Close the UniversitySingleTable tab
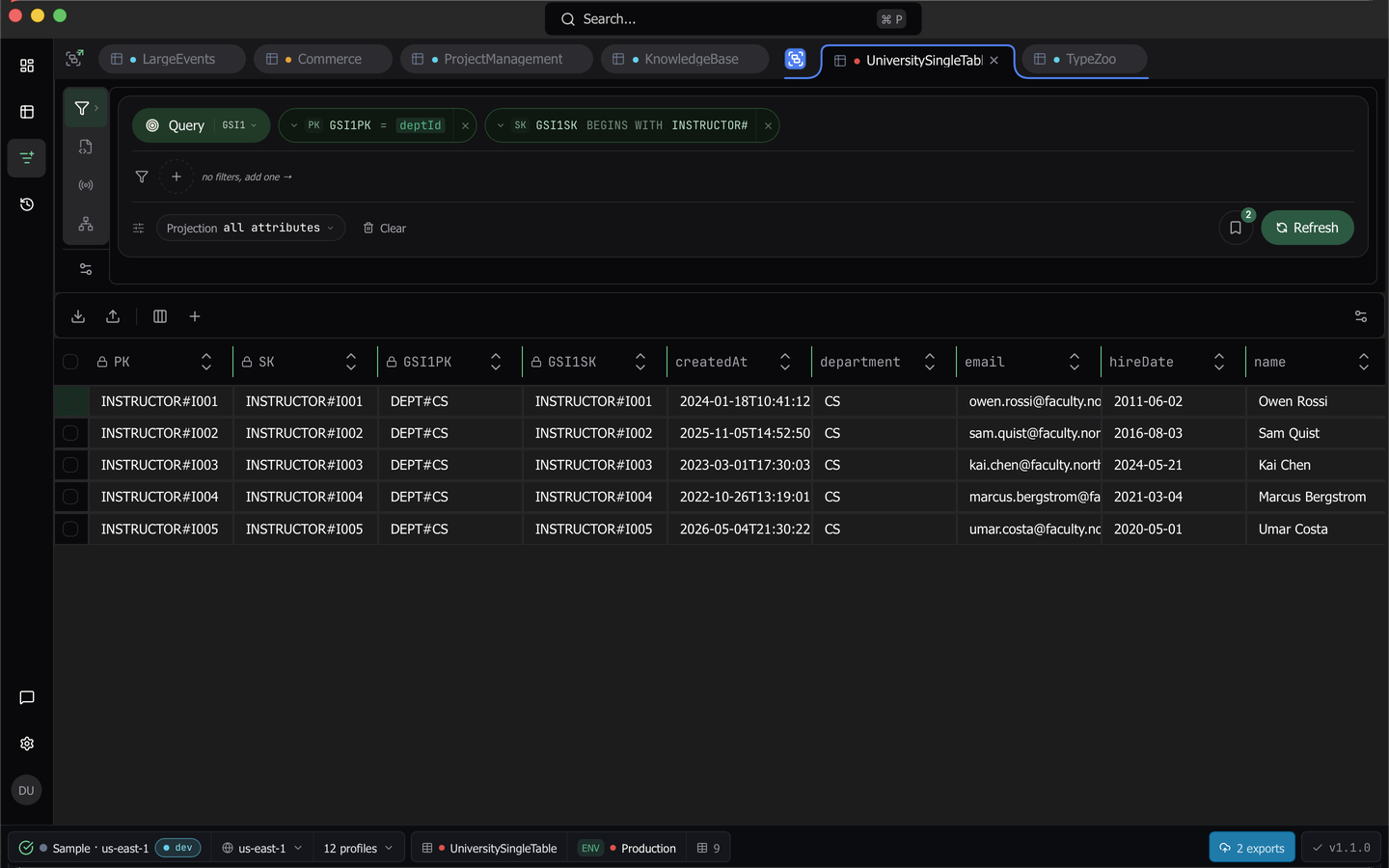 pos(994,60)
